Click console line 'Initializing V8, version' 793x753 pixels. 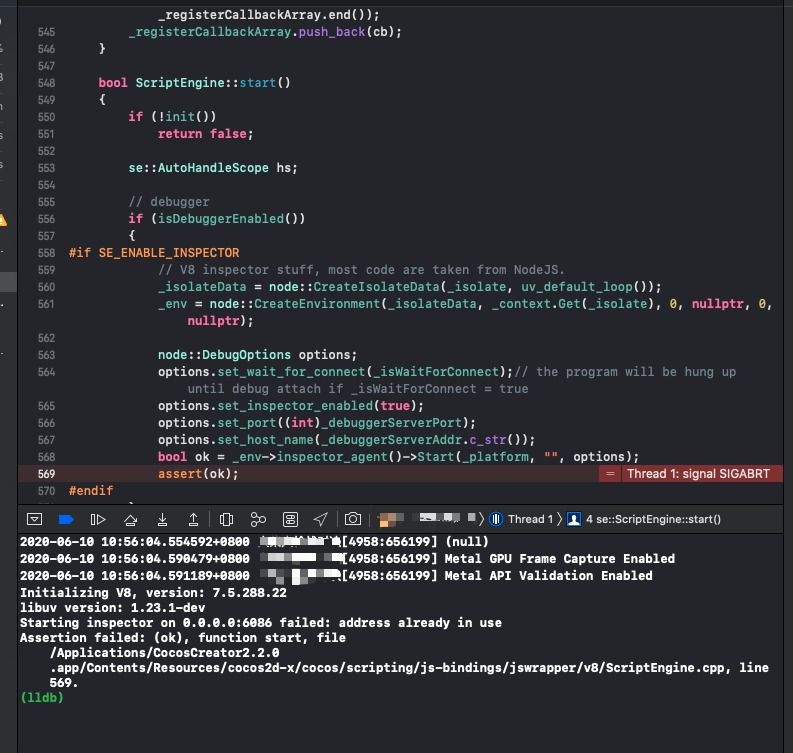coord(153,593)
